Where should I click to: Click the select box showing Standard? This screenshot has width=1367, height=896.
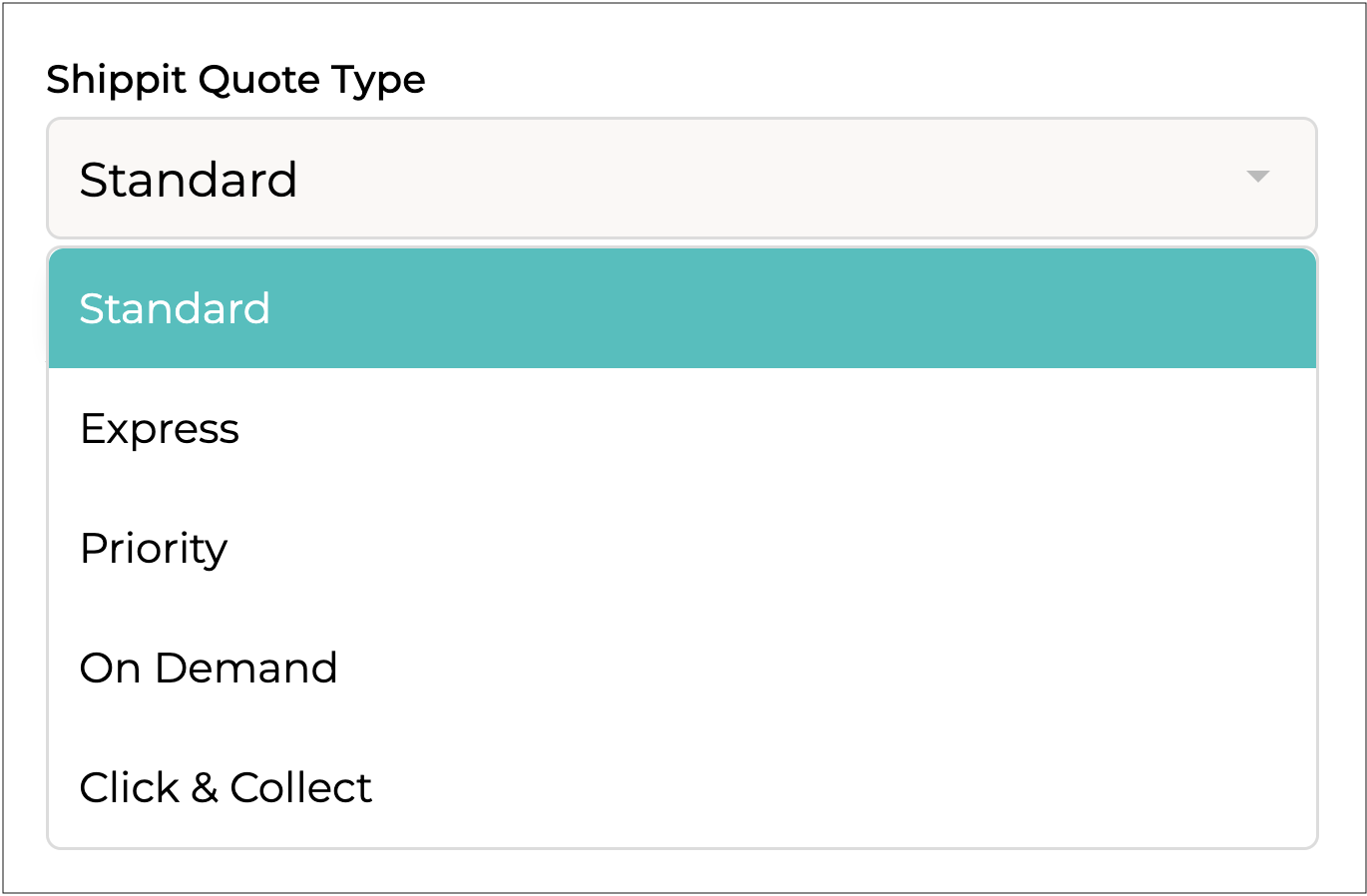(x=682, y=179)
